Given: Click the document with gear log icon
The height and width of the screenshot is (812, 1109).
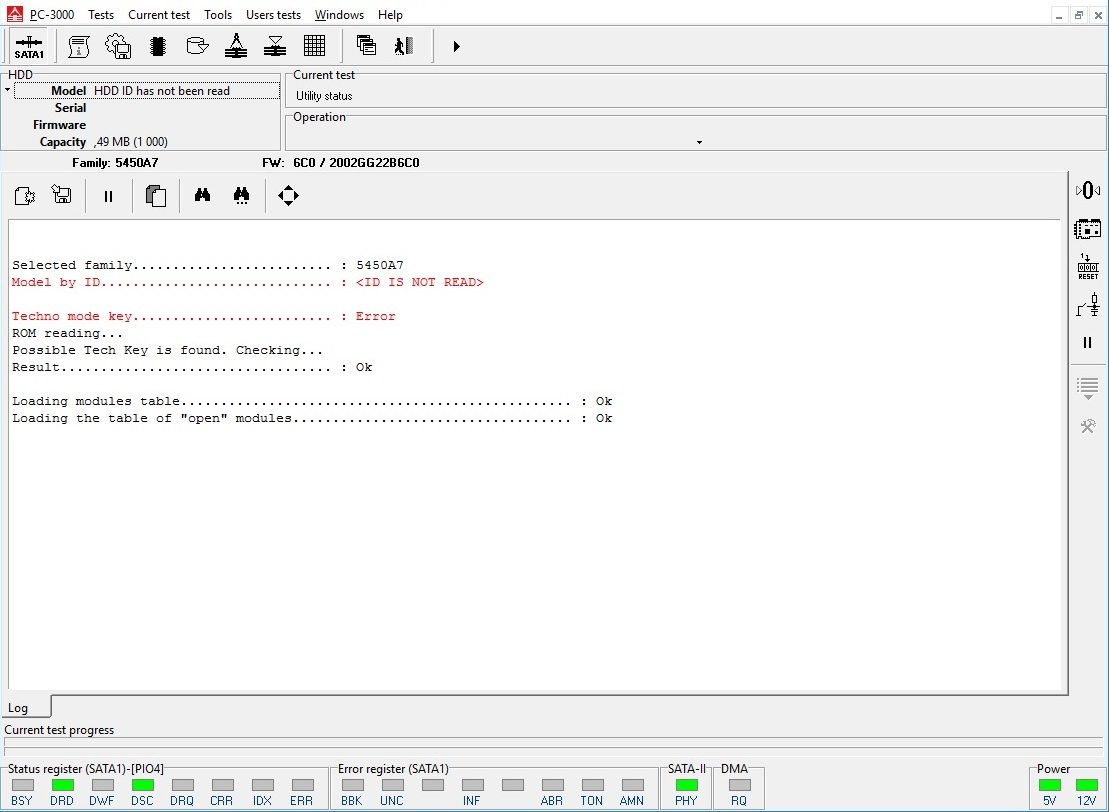Looking at the screenshot, I should click(x=25, y=196).
